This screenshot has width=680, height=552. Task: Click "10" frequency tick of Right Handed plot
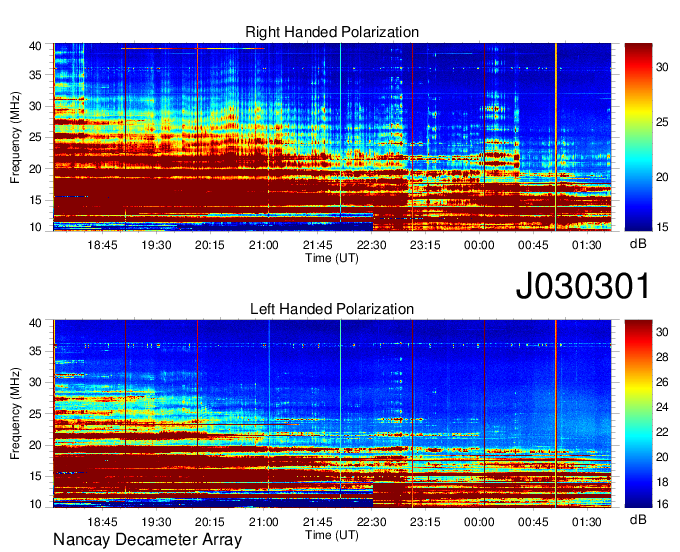click(35, 227)
